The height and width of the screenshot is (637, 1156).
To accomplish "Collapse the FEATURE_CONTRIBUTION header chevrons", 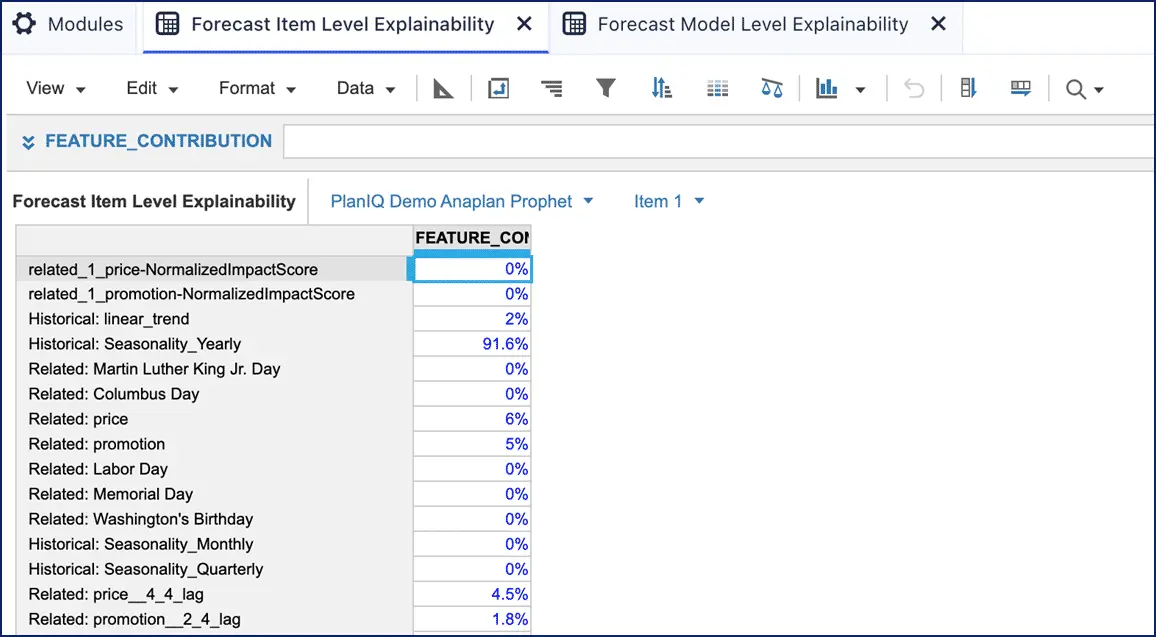I will click(x=28, y=141).
